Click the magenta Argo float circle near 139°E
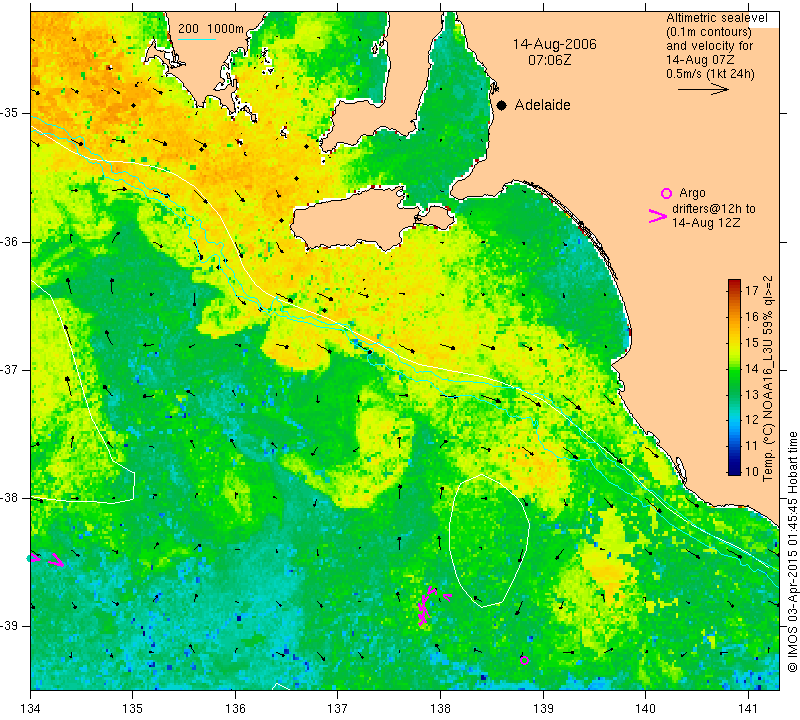The image size is (800, 720). 524,660
